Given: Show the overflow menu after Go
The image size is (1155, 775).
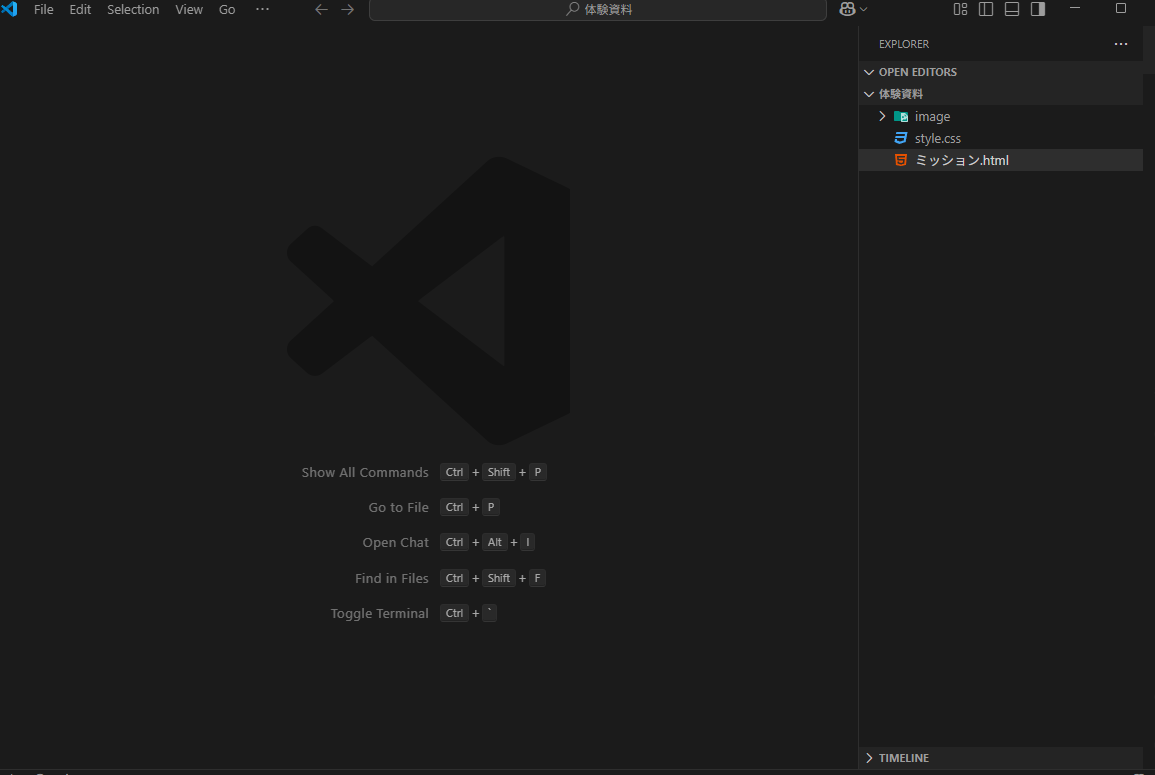Looking at the screenshot, I should [x=262, y=10].
